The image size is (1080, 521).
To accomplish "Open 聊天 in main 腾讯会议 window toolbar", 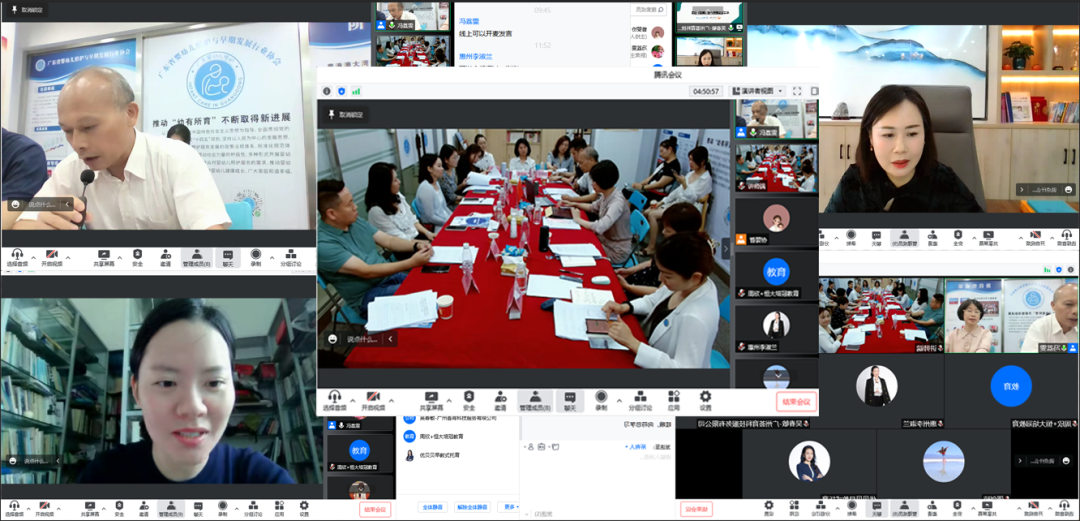I will 570,400.
